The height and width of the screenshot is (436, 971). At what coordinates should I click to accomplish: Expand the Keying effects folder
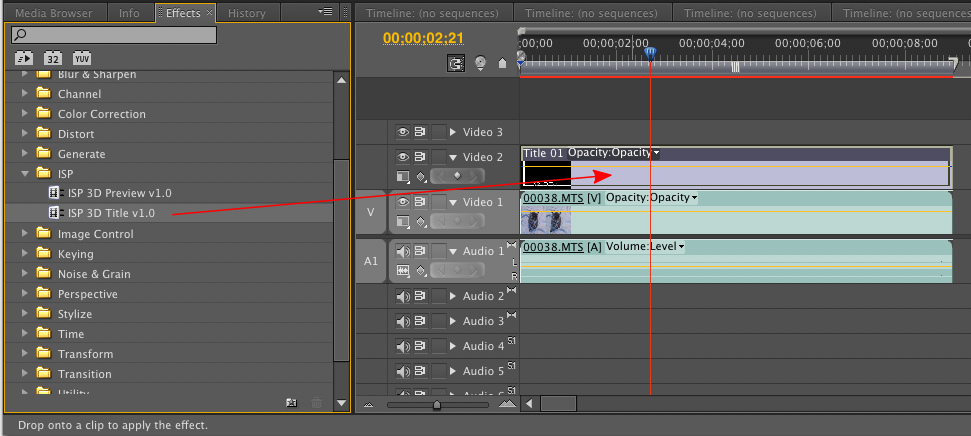(25, 253)
